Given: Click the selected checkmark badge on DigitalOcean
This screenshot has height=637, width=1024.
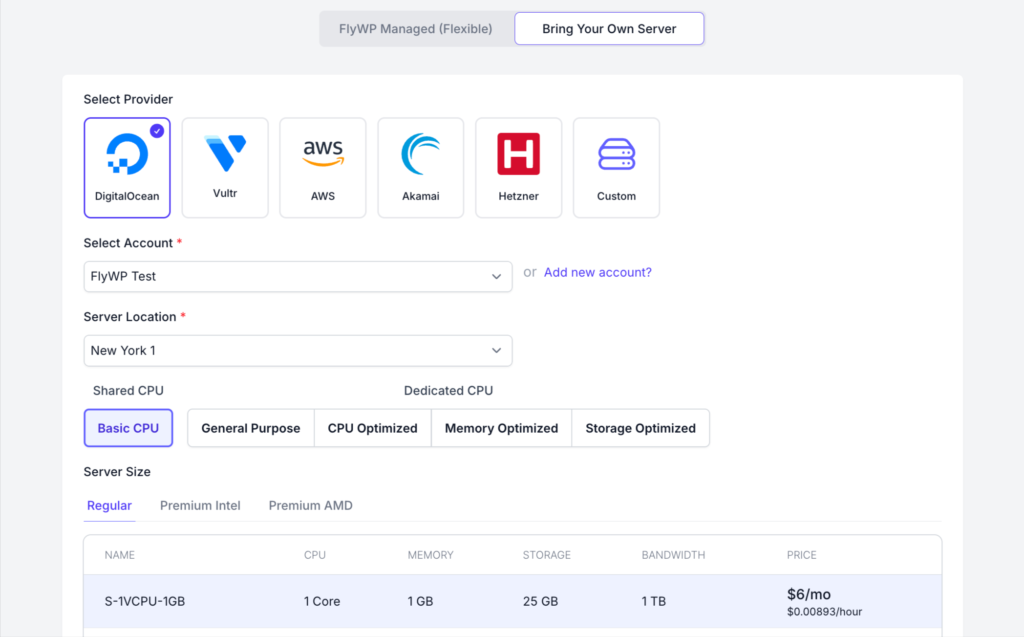Looking at the screenshot, I should [x=157, y=131].
